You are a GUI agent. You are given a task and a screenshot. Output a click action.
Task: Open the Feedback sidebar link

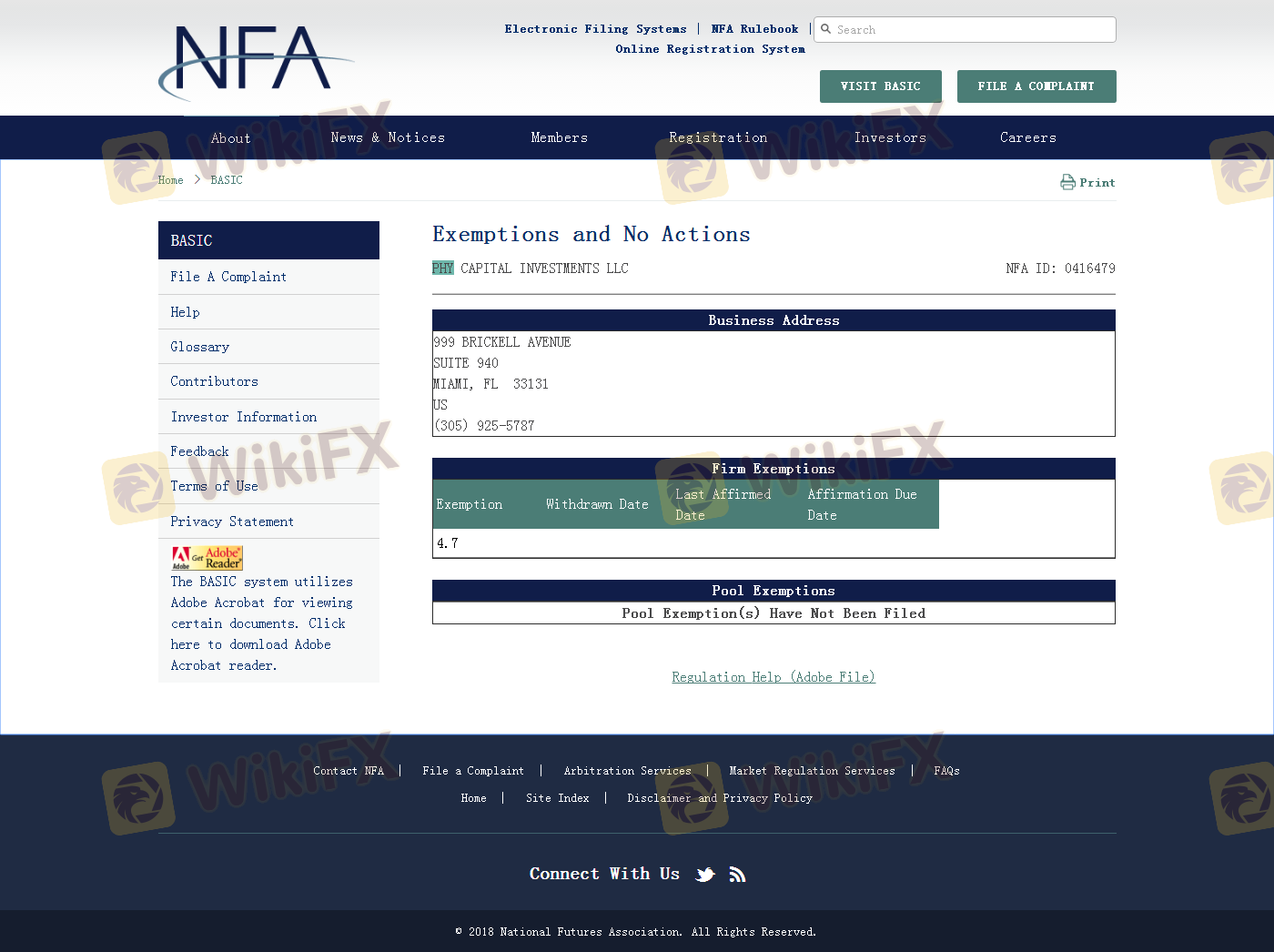(199, 451)
